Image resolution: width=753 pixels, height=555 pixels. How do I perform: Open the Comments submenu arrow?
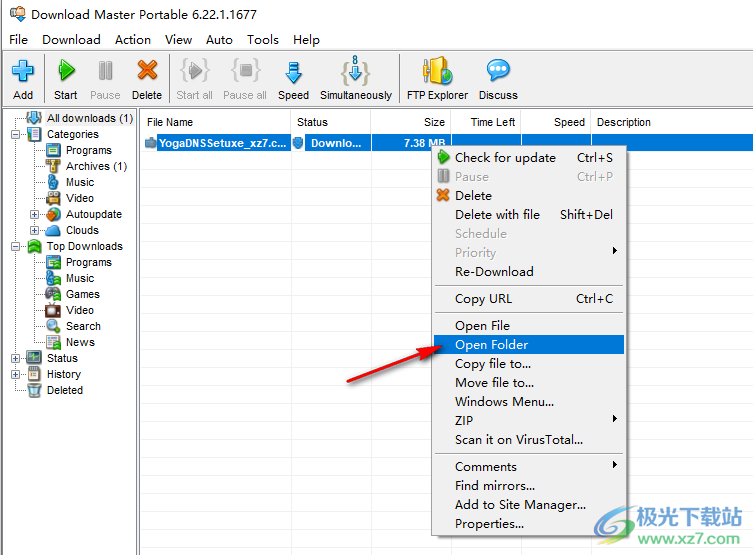[x=615, y=465]
